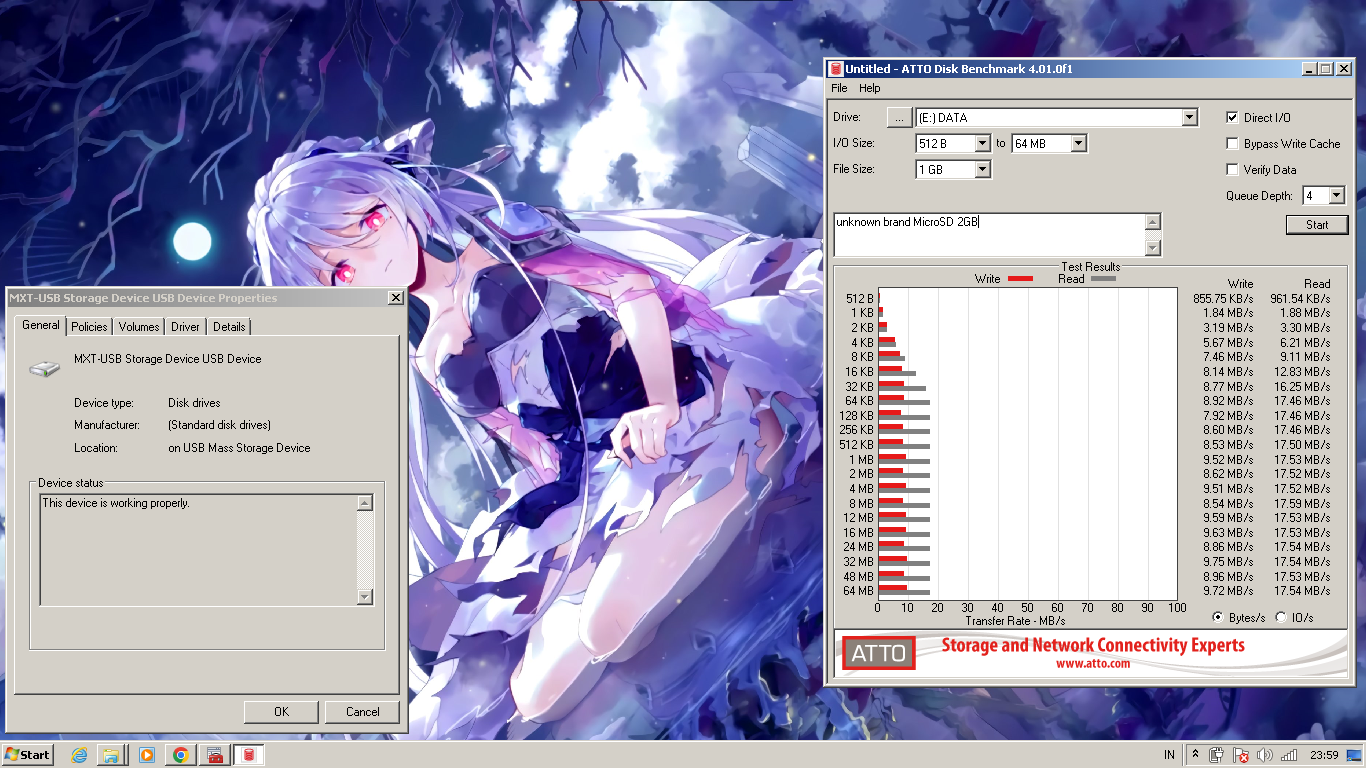Expand the I/O Size 64 MB dropdown
The height and width of the screenshot is (768, 1366).
coord(1078,144)
